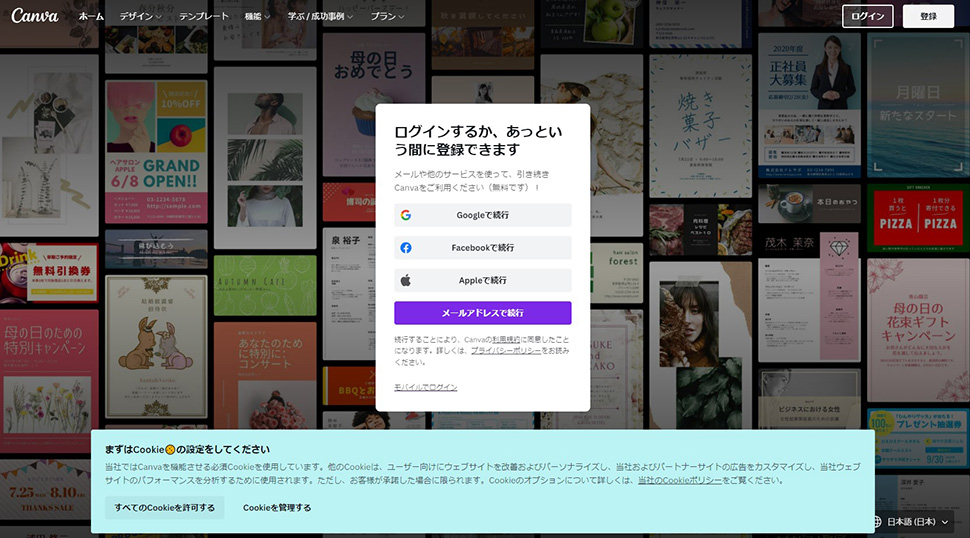Click Cookieを管理する button

[277, 508]
